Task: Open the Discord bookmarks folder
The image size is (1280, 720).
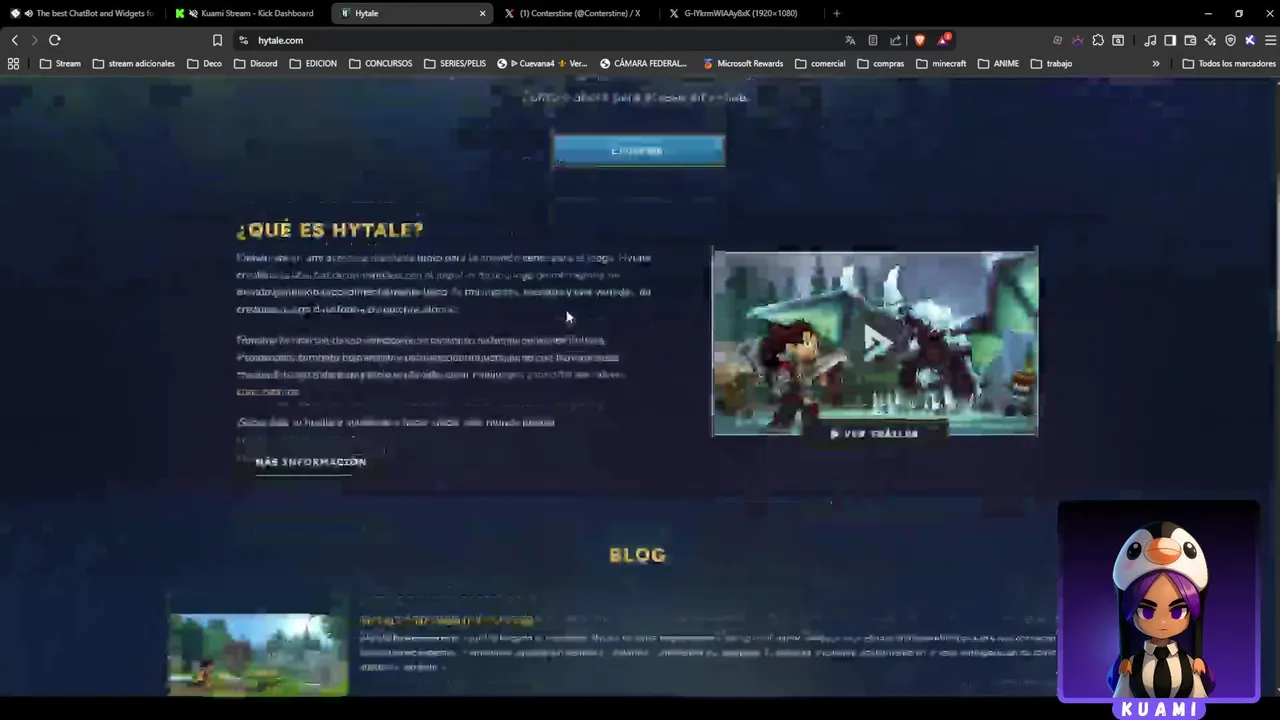Action: [255, 63]
